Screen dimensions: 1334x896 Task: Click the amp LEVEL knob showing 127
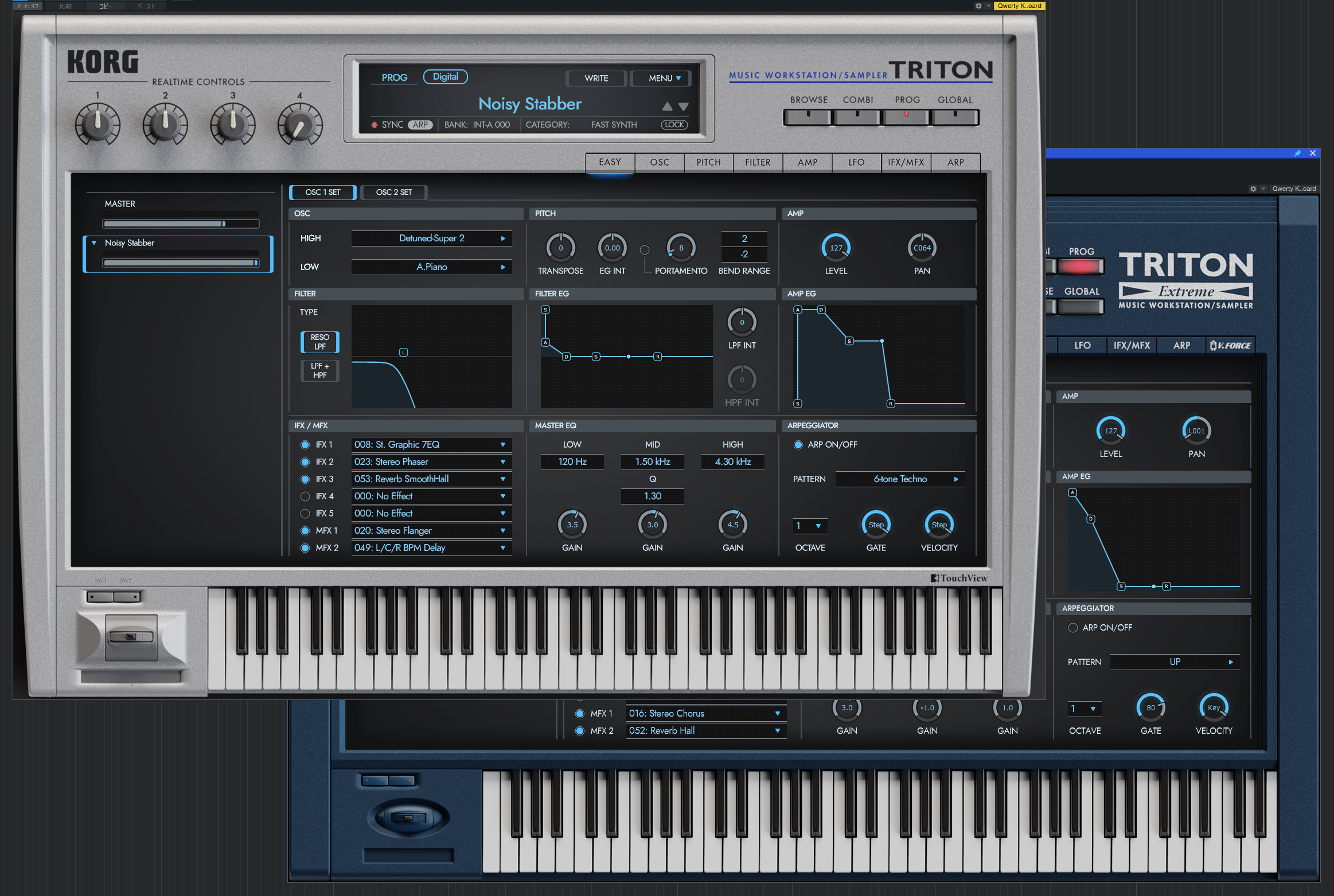click(836, 248)
